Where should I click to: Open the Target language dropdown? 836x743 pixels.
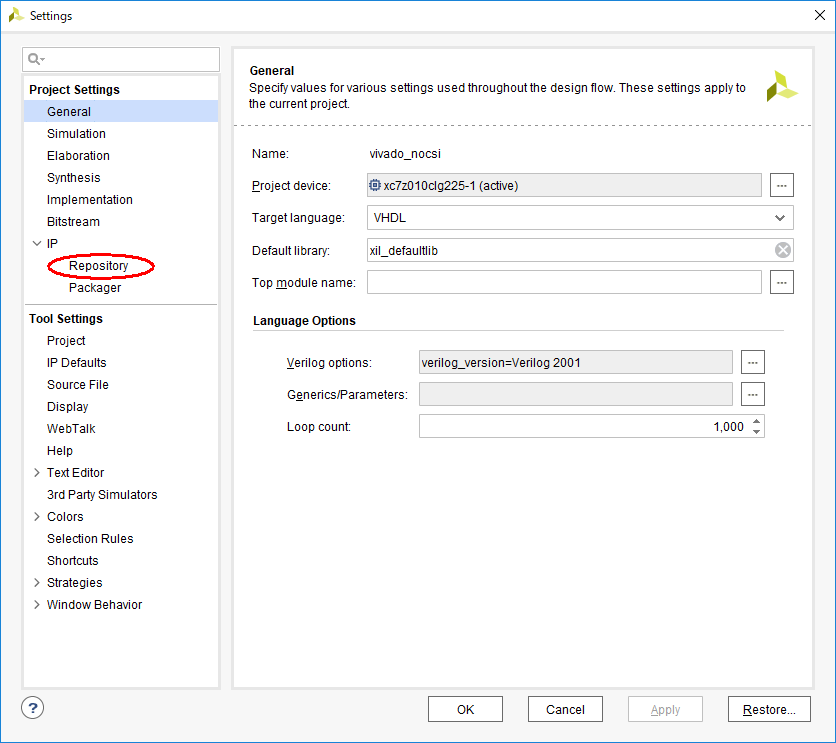click(779, 217)
